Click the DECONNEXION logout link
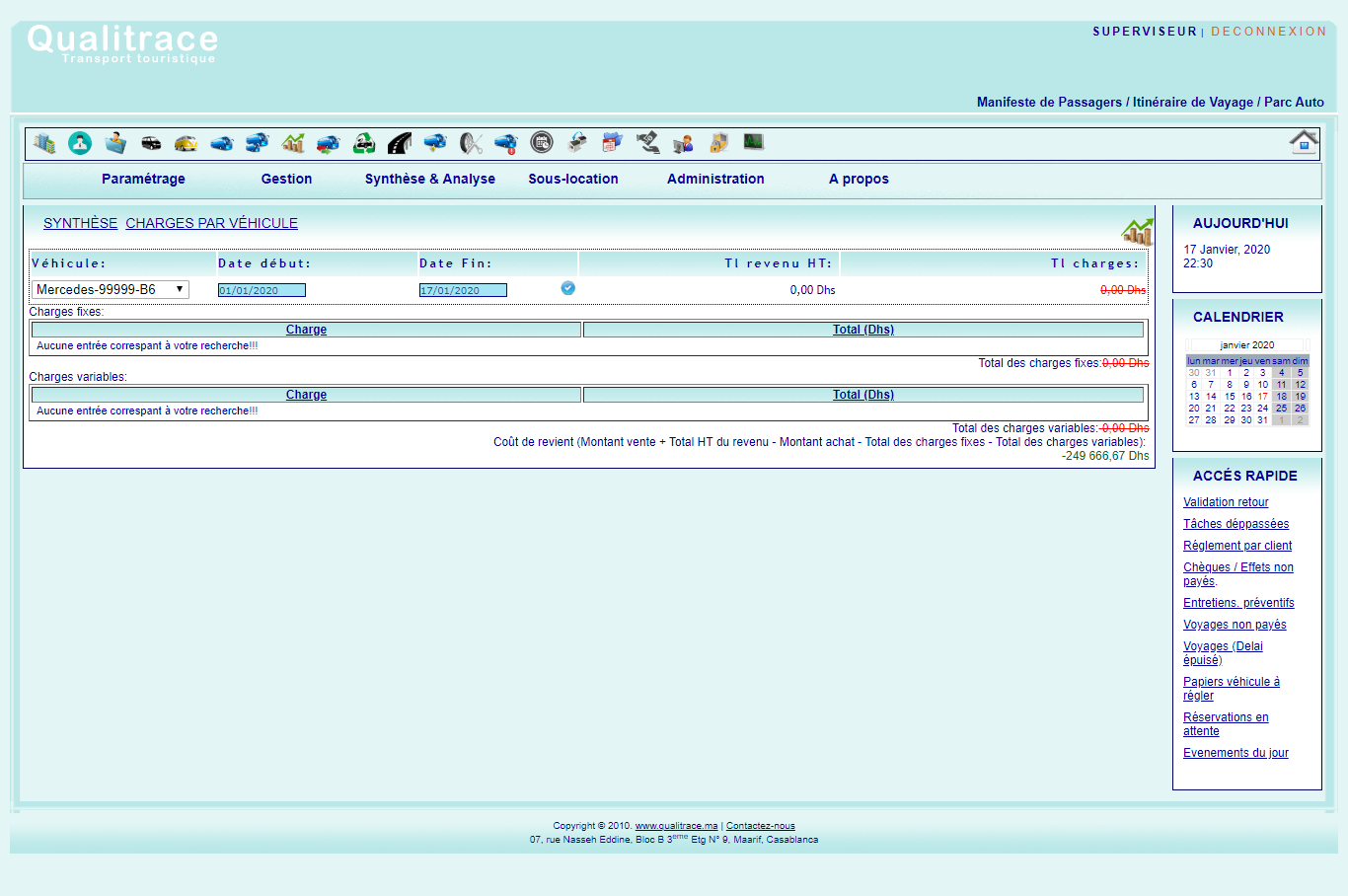This screenshot has width=1348, height=896. click(1268, 32)
